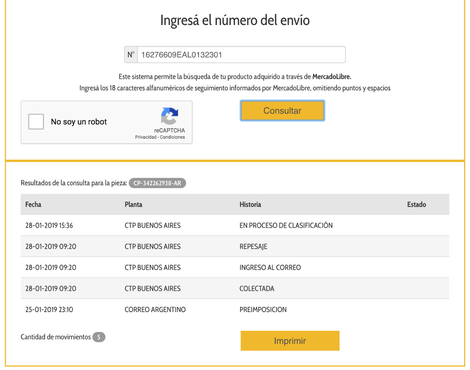Screen dimensions: 470x370
Task: Click CTP BUENOS AIRES in the REPESAJE row
Action: pos(153,246)
